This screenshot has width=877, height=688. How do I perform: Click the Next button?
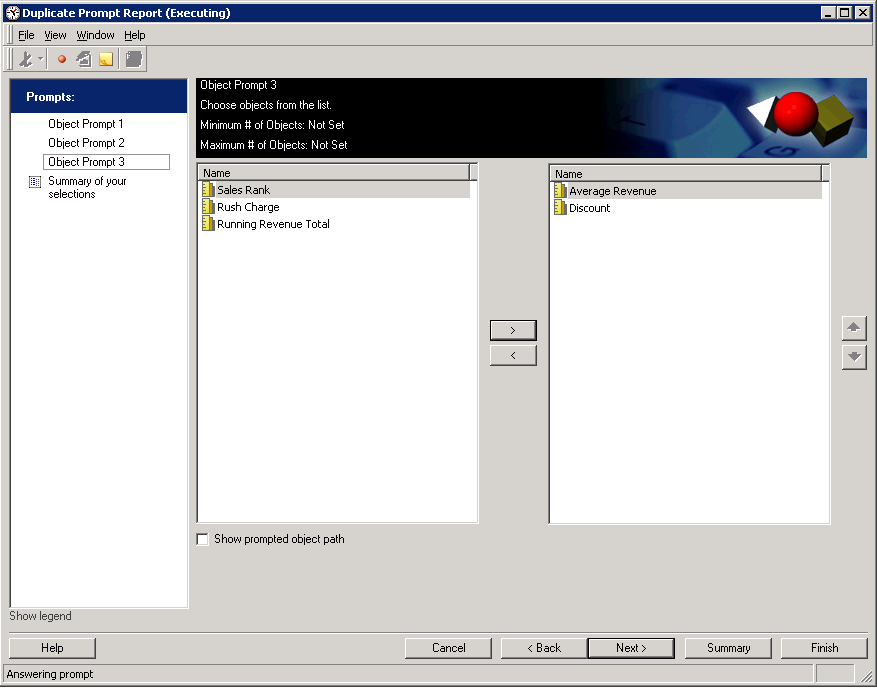point(630,648)
